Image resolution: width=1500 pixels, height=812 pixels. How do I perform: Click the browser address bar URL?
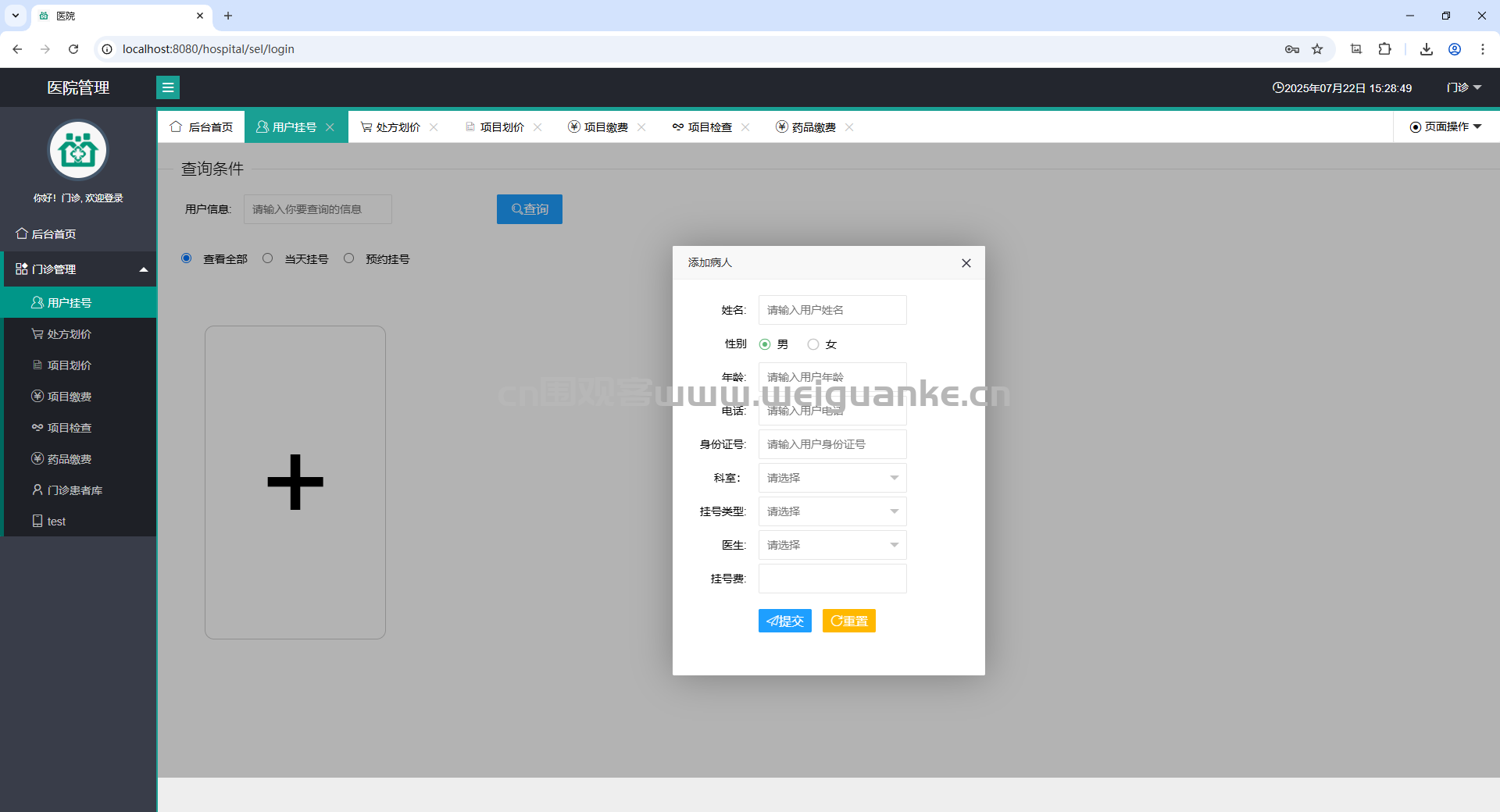[x=209, y=49]
